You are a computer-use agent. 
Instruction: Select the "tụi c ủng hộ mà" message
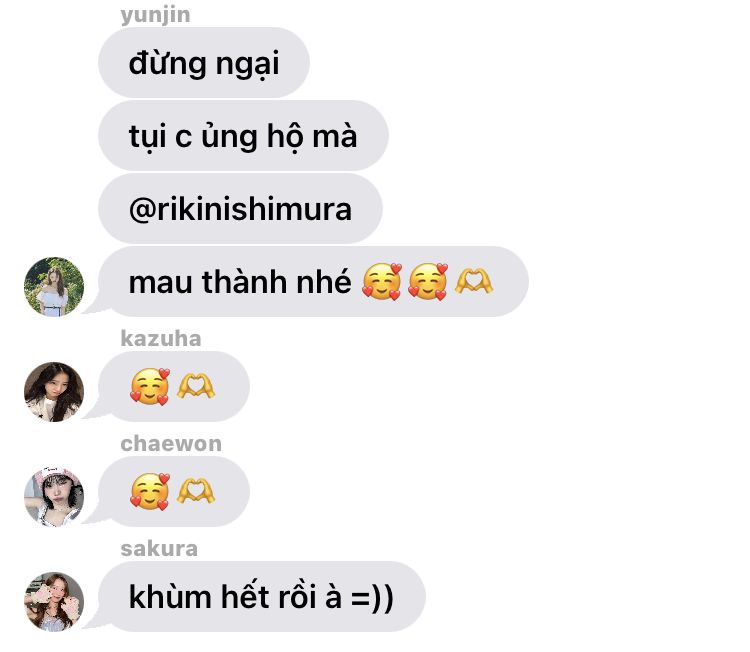click(x=243, y=135)
